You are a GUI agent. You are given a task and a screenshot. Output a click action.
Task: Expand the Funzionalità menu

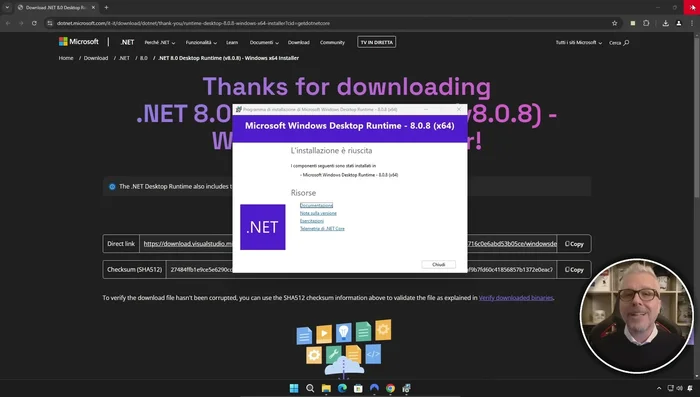(201, 42)
